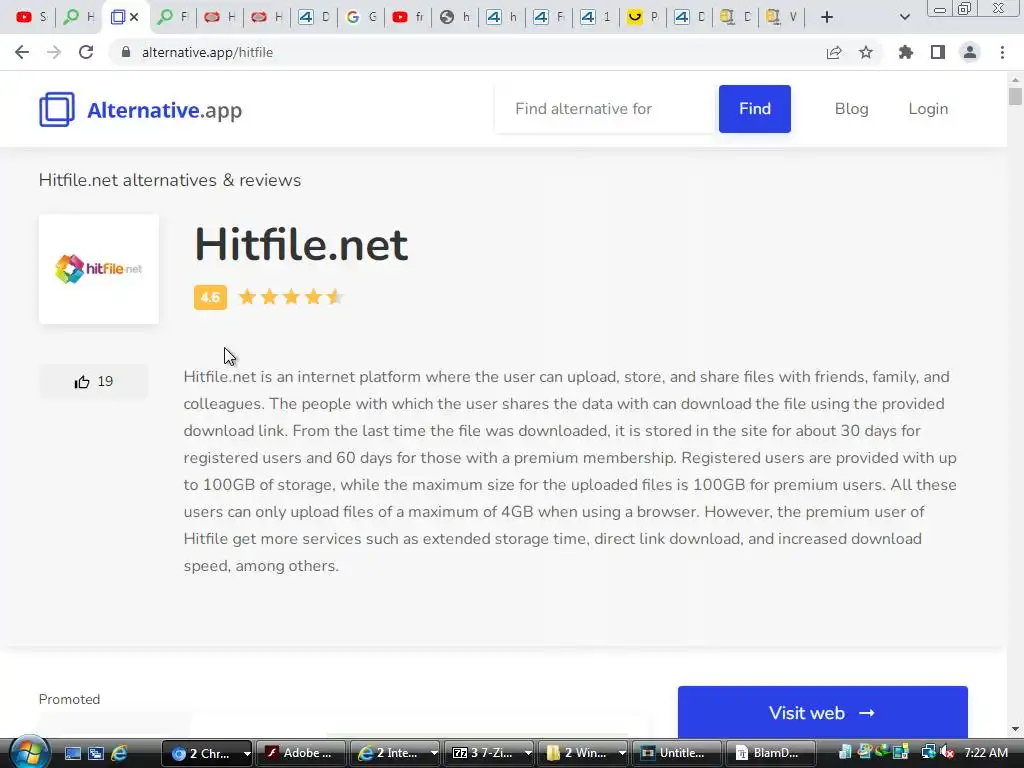This screenshot has height=768, width=1024.
Task: Toggle the browser side panel
Action: click(938, 52)
